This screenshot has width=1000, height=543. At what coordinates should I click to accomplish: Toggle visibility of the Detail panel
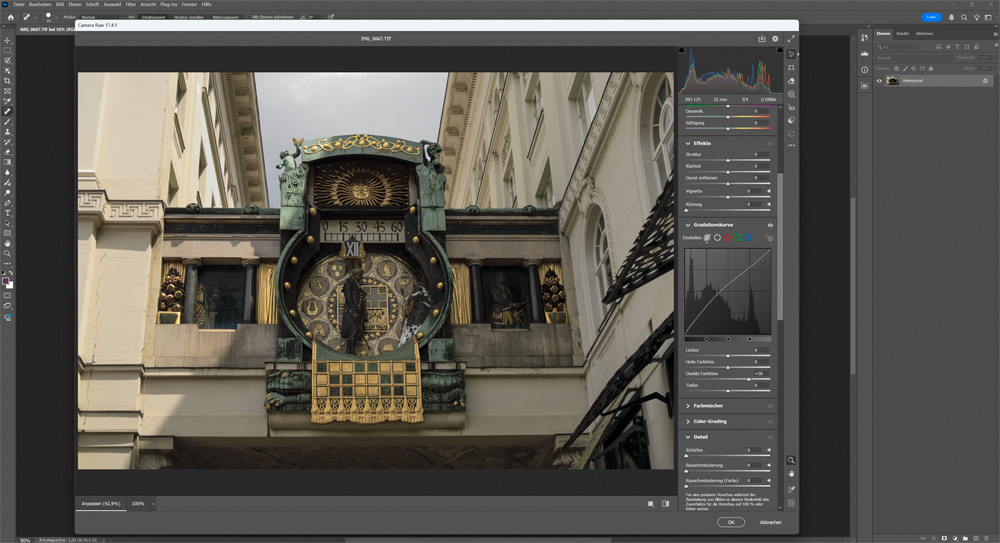point(770,437)
